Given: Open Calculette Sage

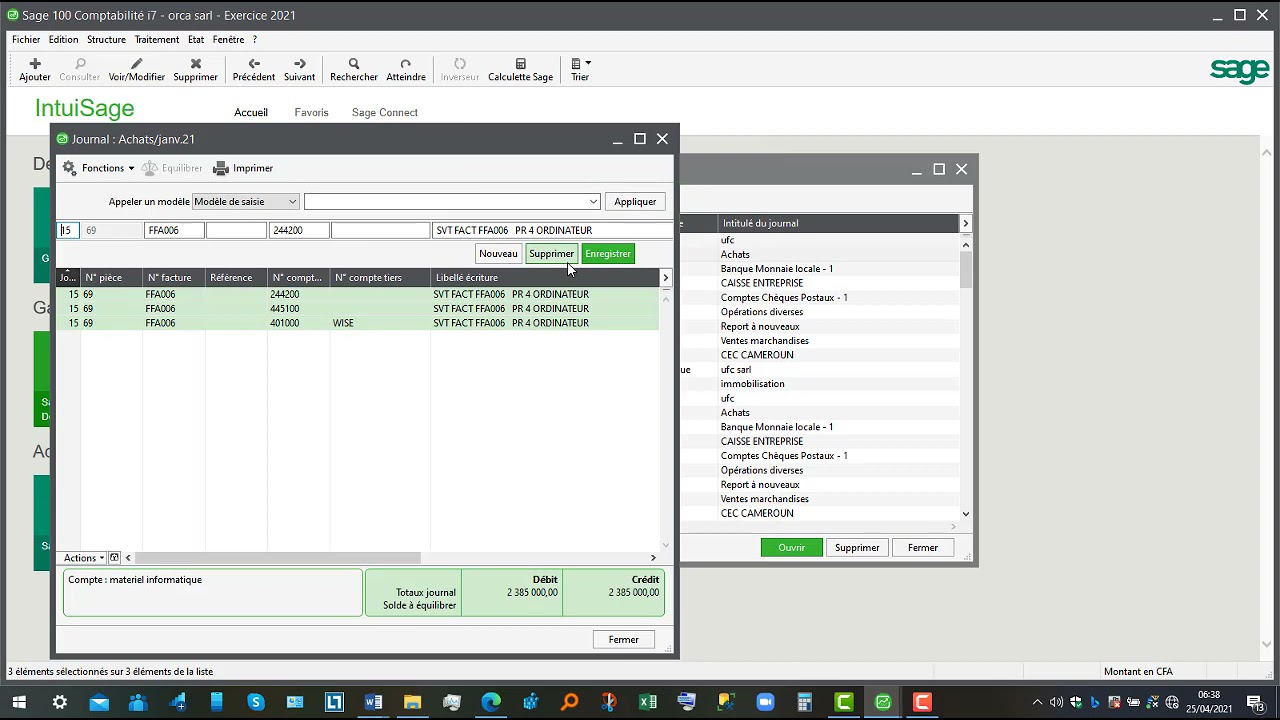Looking at the screenshot, I should [x=520, y=69].
